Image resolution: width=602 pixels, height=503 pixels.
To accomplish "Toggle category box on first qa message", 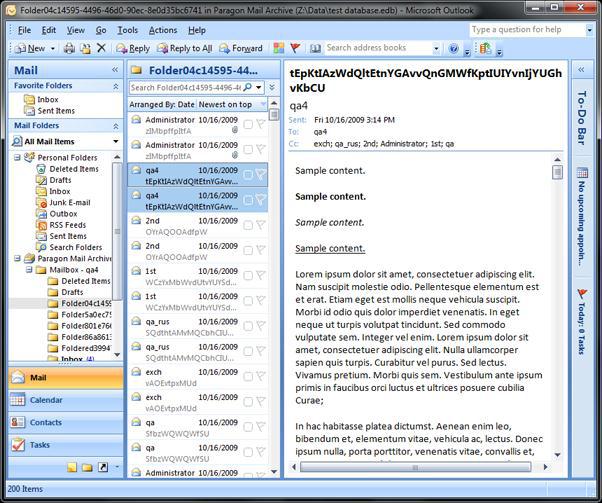I will 248,427.
